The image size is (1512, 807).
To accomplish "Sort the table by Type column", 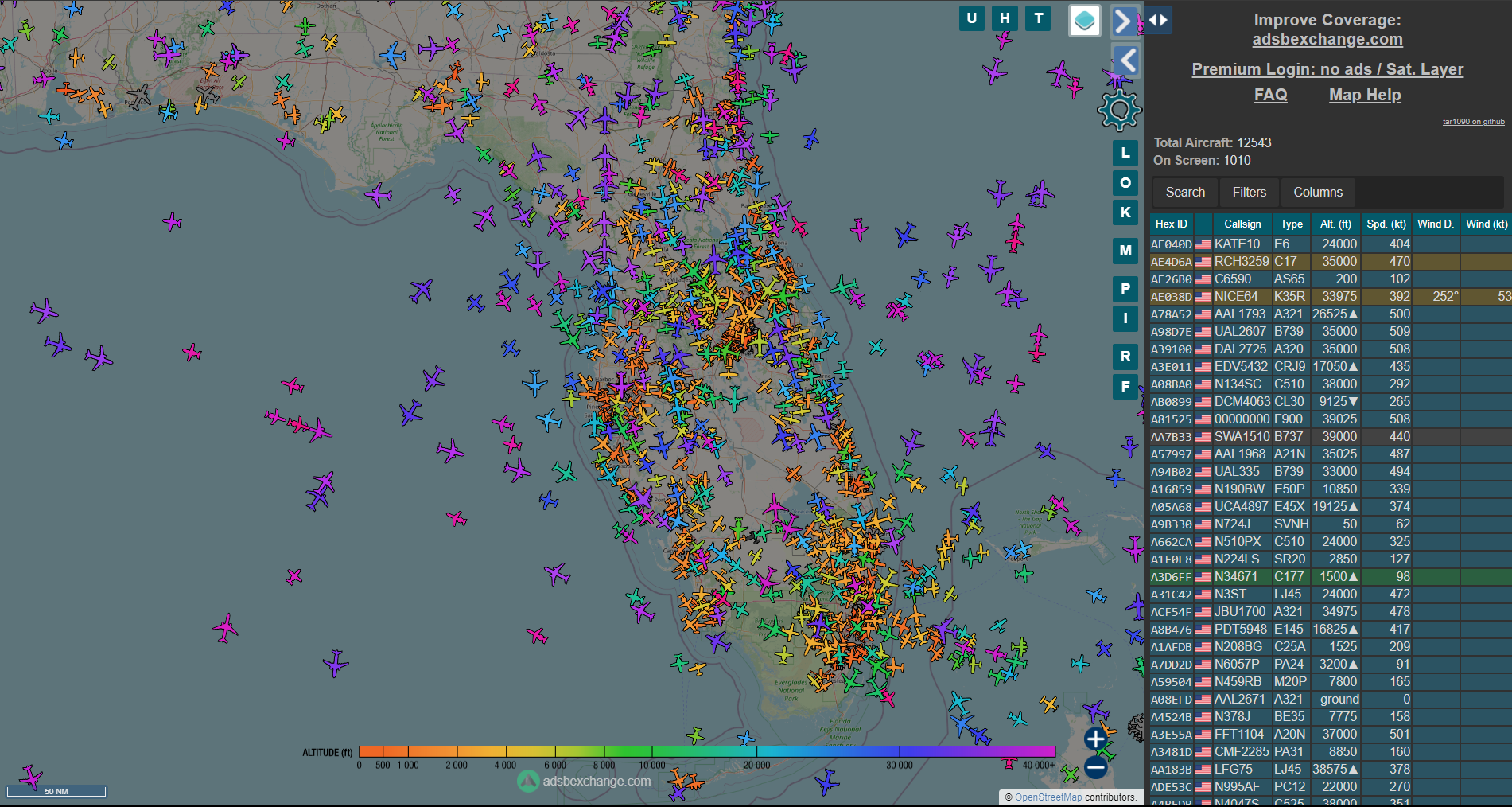I will (x=1291, y=224).
